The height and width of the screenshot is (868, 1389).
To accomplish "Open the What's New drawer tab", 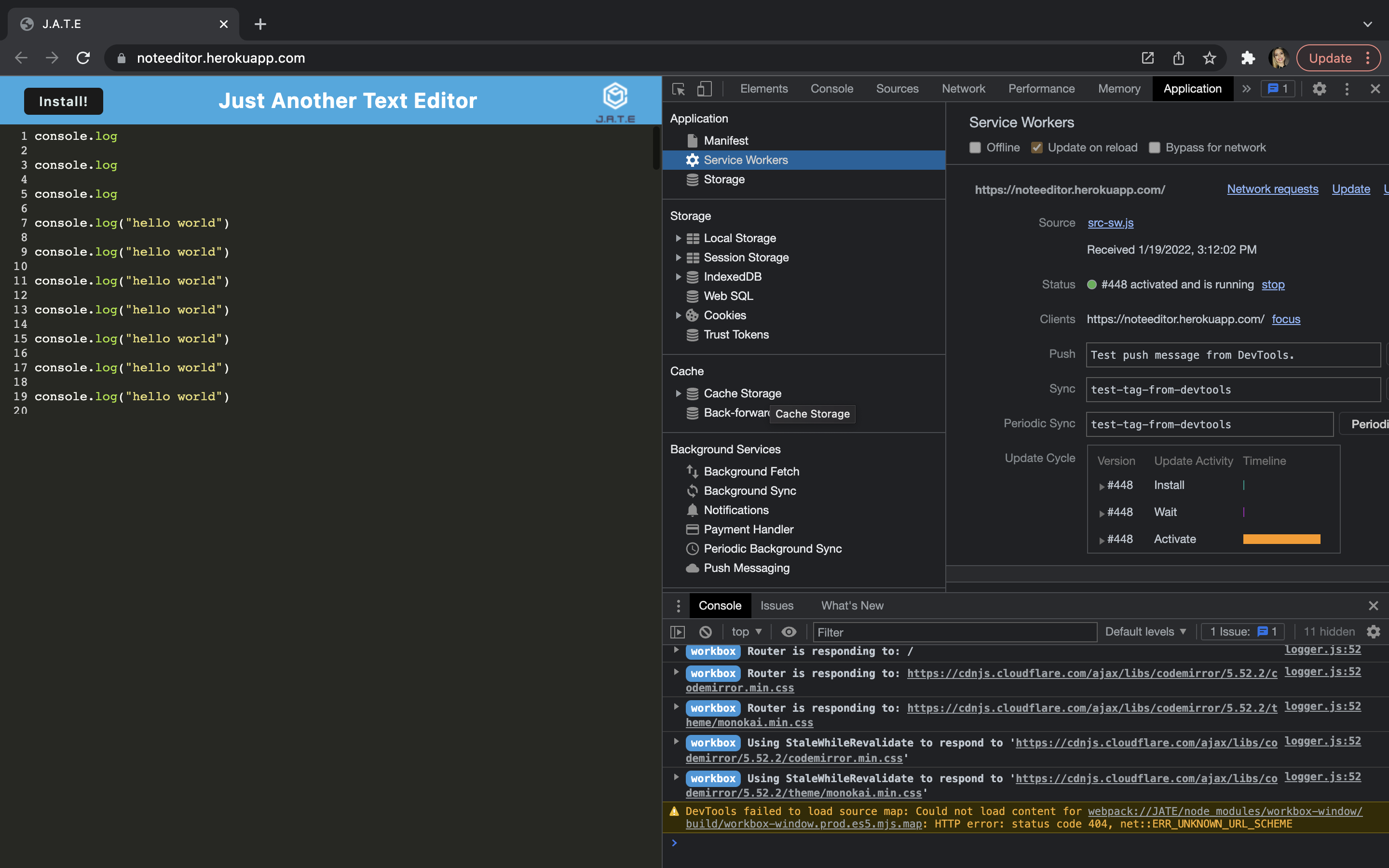I will 852,606.
